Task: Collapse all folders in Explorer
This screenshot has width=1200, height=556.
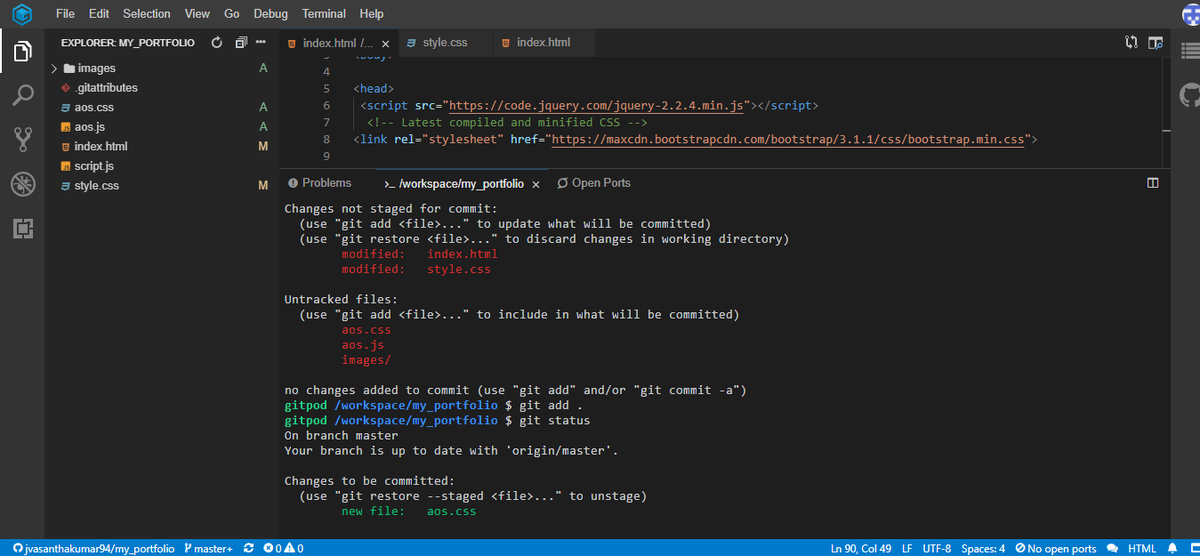Action: click(240, 43)
